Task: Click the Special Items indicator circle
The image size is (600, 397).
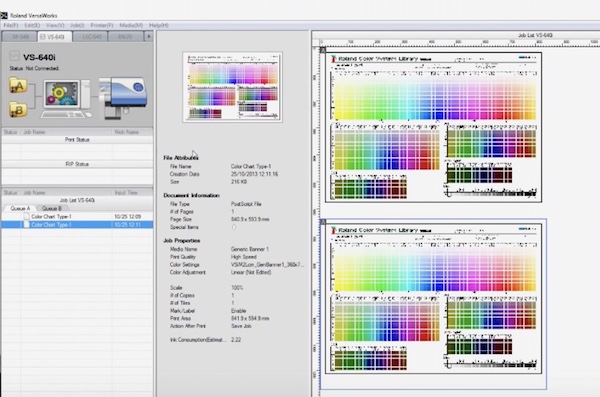Action: click(x=234, y=227)
